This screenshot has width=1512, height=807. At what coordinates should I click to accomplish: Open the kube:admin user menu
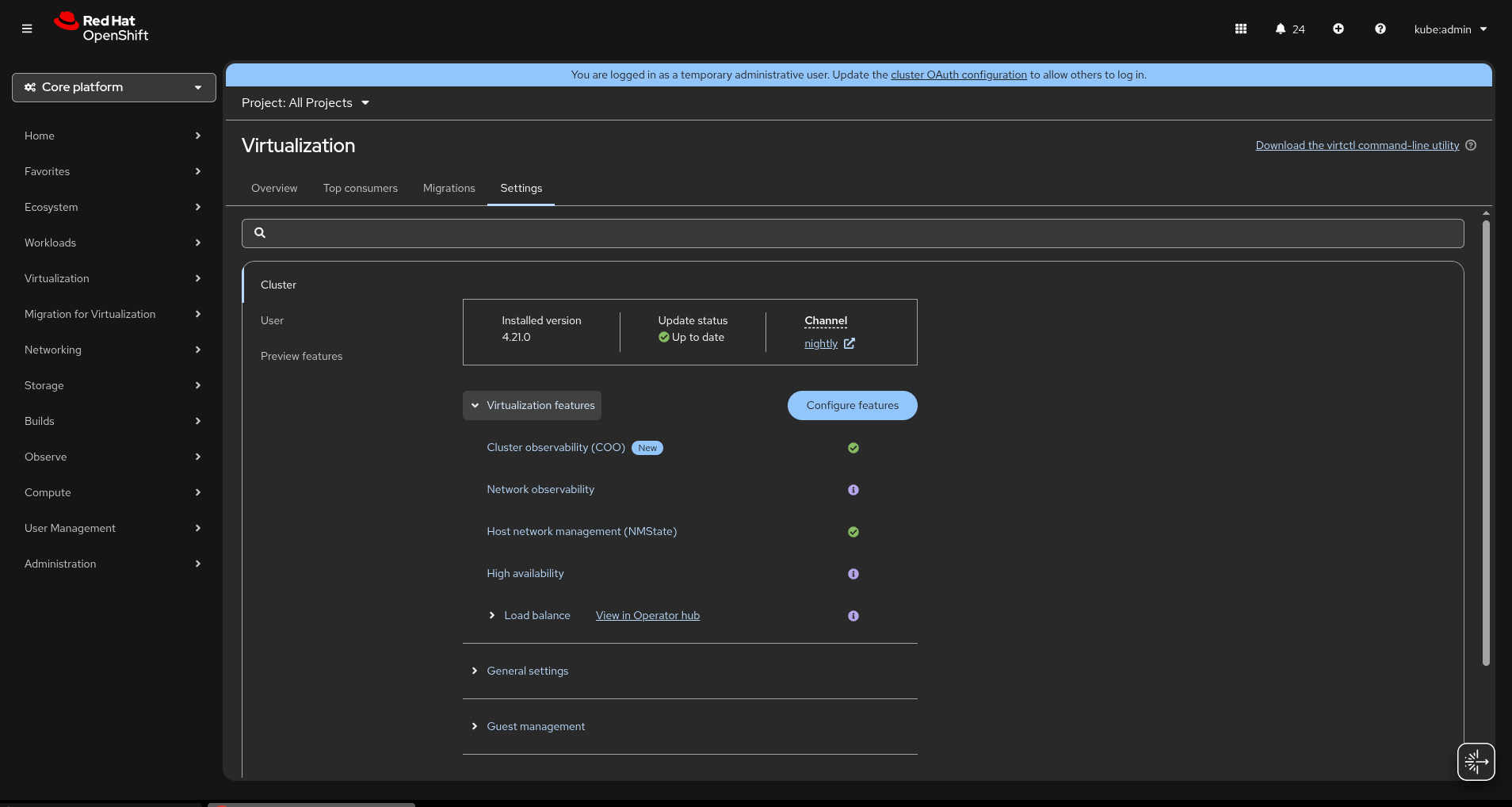pos(1450,29)
